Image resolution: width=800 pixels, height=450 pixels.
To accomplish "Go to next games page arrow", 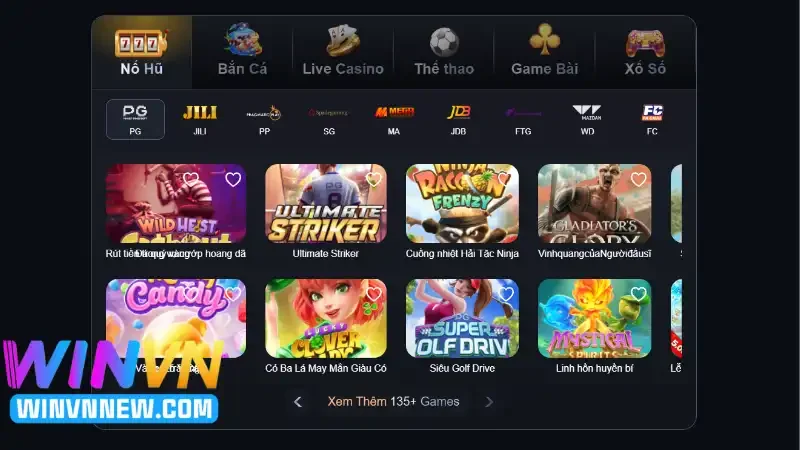I will coord(489,402).
